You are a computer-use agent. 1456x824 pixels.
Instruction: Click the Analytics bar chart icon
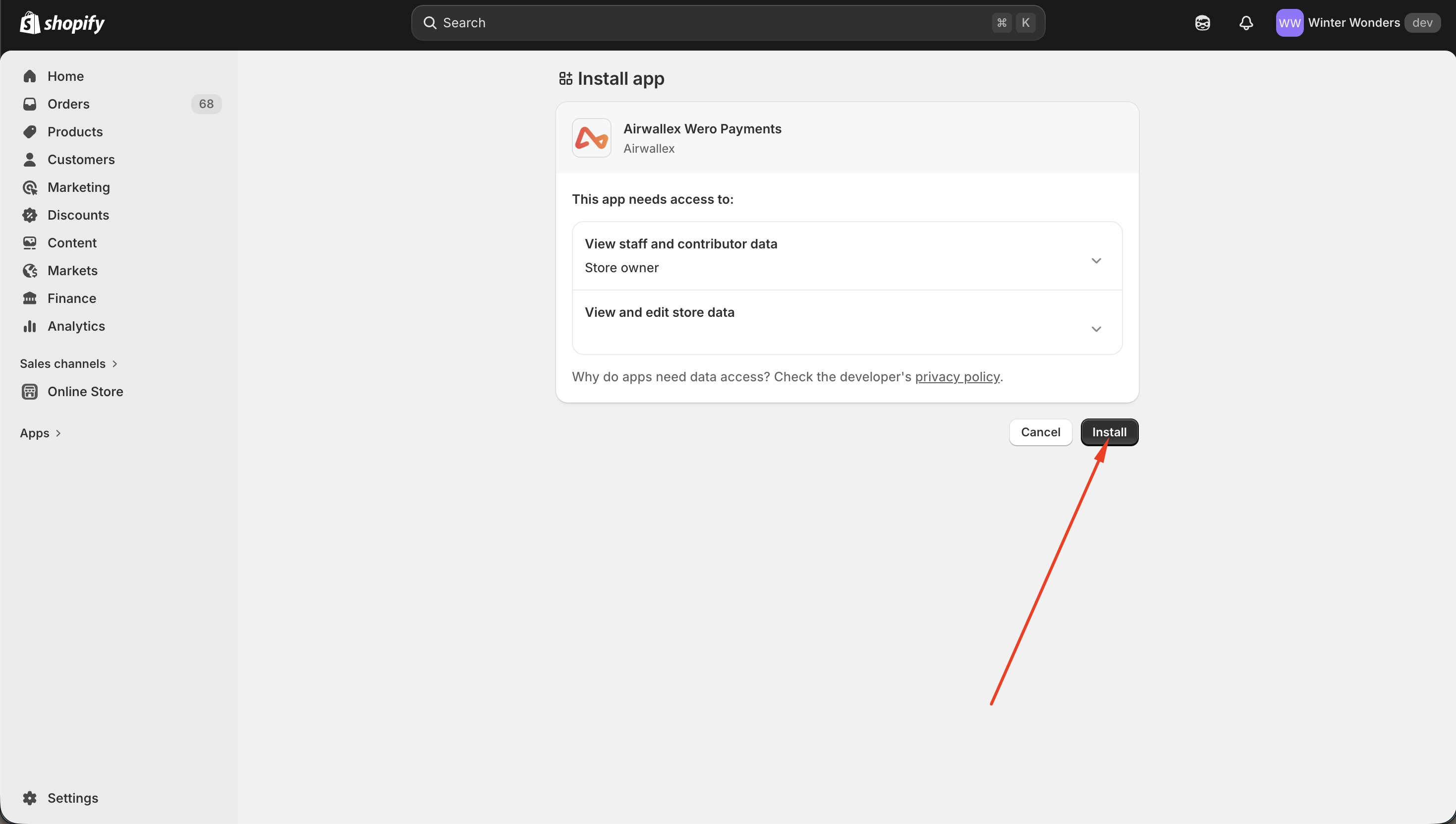point(30,326)
